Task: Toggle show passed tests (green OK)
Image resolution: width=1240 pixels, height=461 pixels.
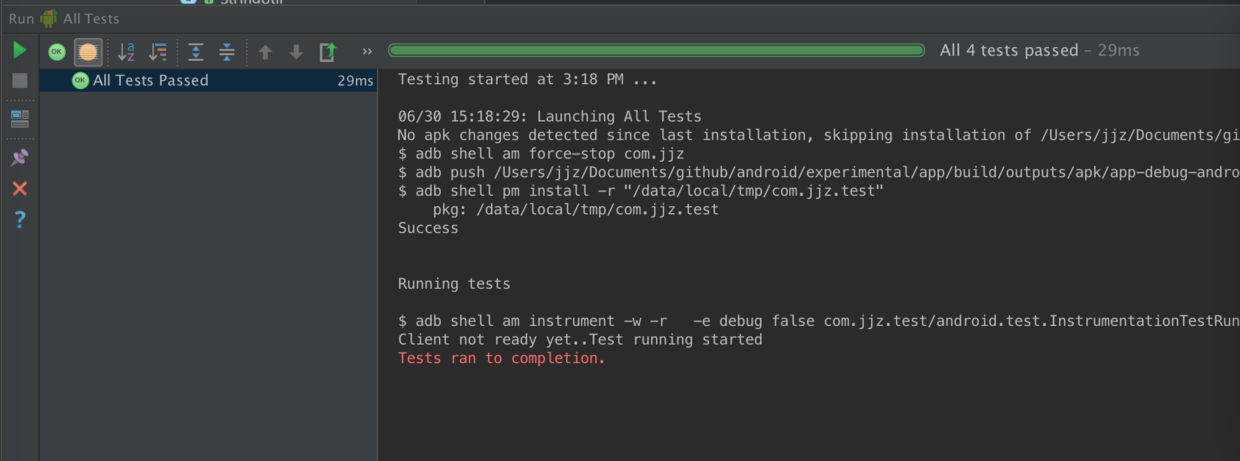Action: tap(57, 52)
